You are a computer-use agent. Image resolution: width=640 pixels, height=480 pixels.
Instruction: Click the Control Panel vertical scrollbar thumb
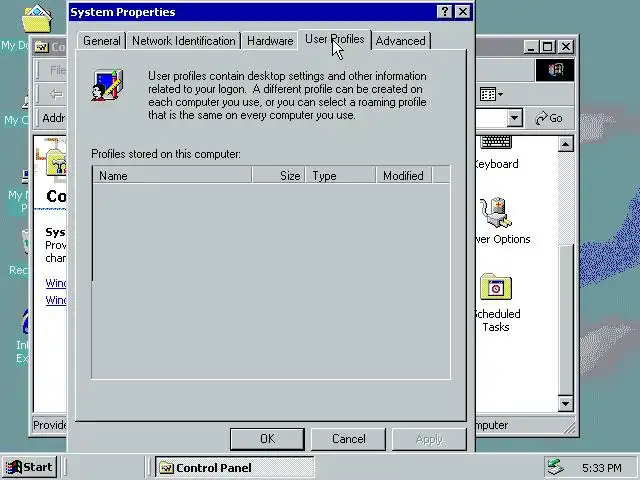(x=566, y=320)
